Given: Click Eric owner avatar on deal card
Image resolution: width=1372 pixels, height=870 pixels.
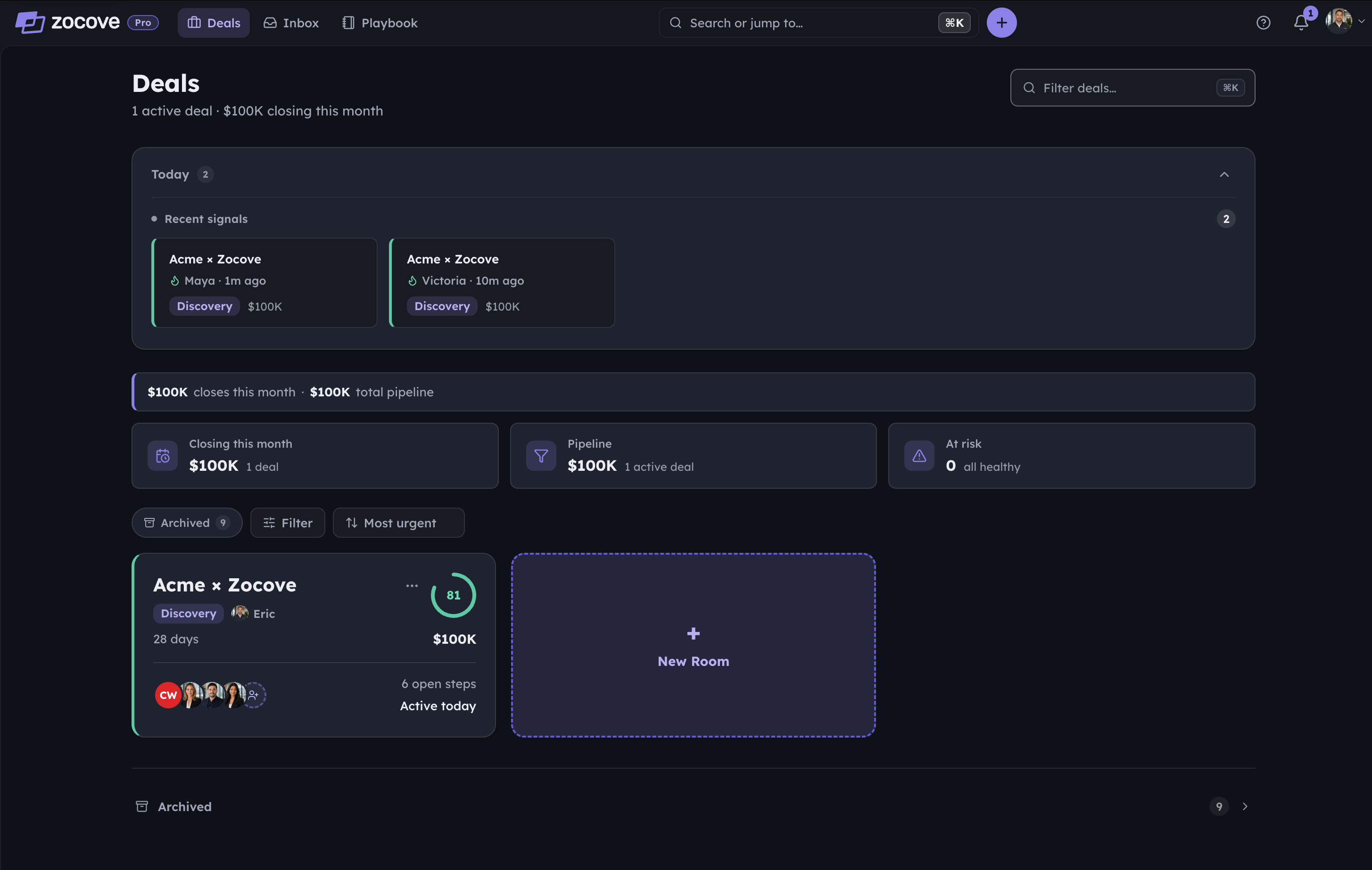Looking at the screenshot, I should click(240, 613).
